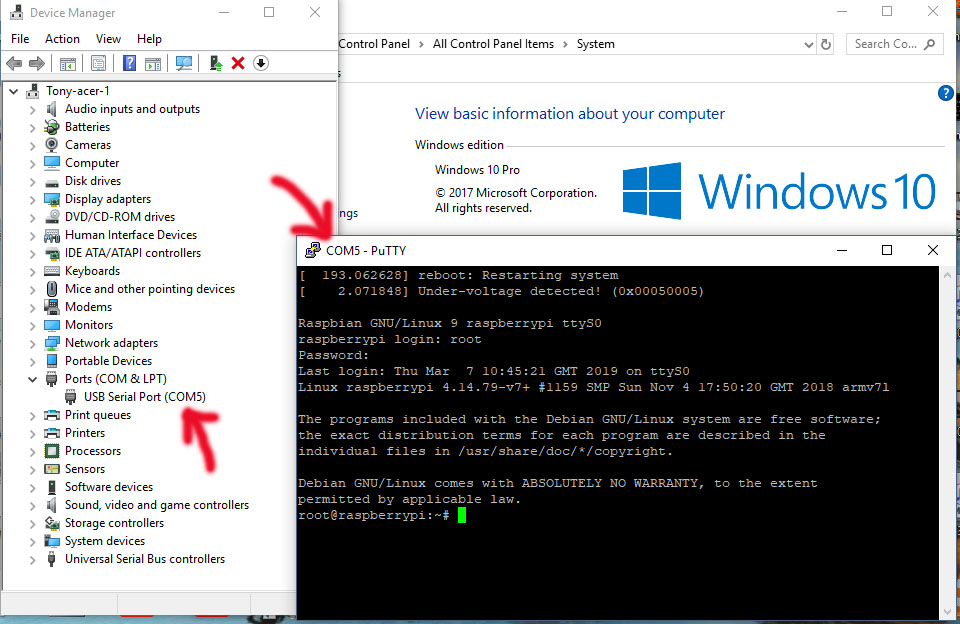The width and height of the screenshot is (960, 624).
Task: Expand the Network adapters category
Action: (x=32, y=344)
